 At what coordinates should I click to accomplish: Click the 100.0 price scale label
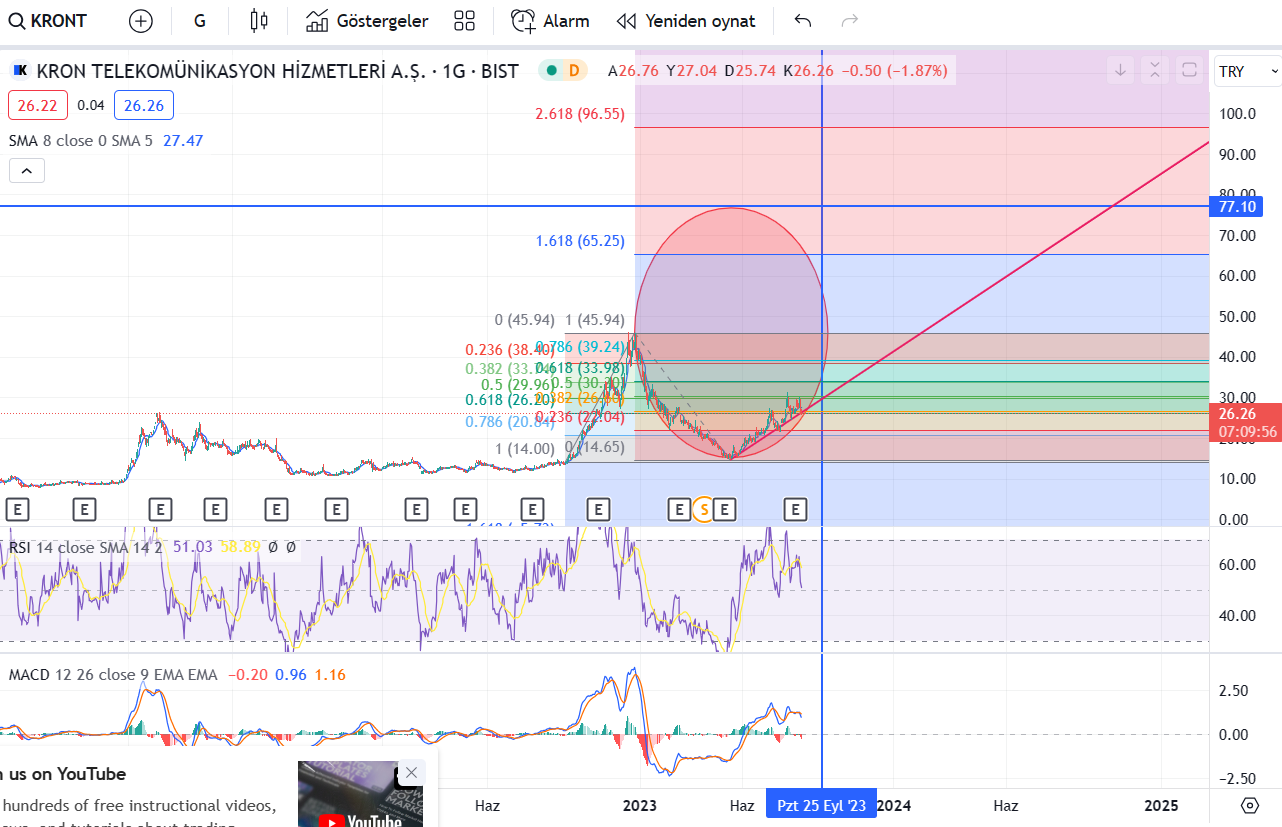pyautogui.click(x=1238, y=114)
